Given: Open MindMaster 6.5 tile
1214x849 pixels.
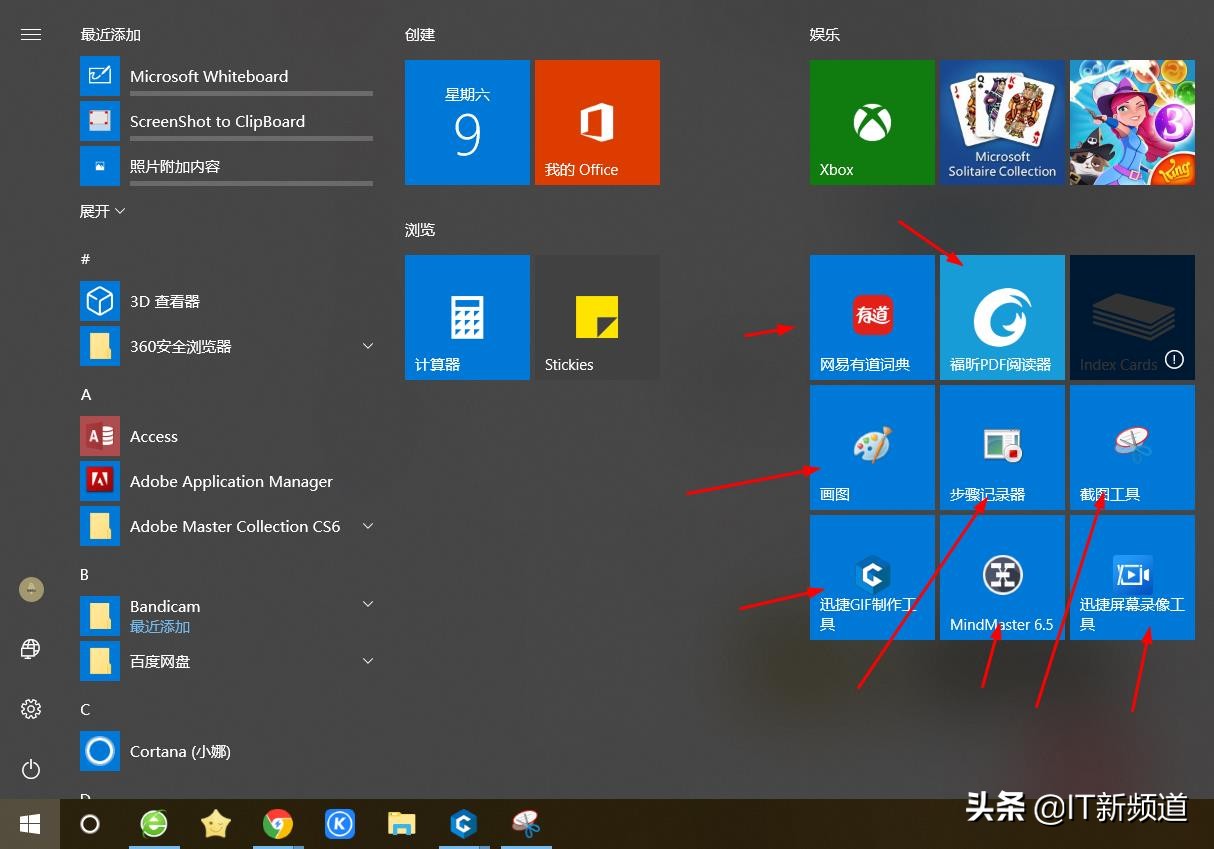Looking at the screenshot, I should tap(1002, 577).
